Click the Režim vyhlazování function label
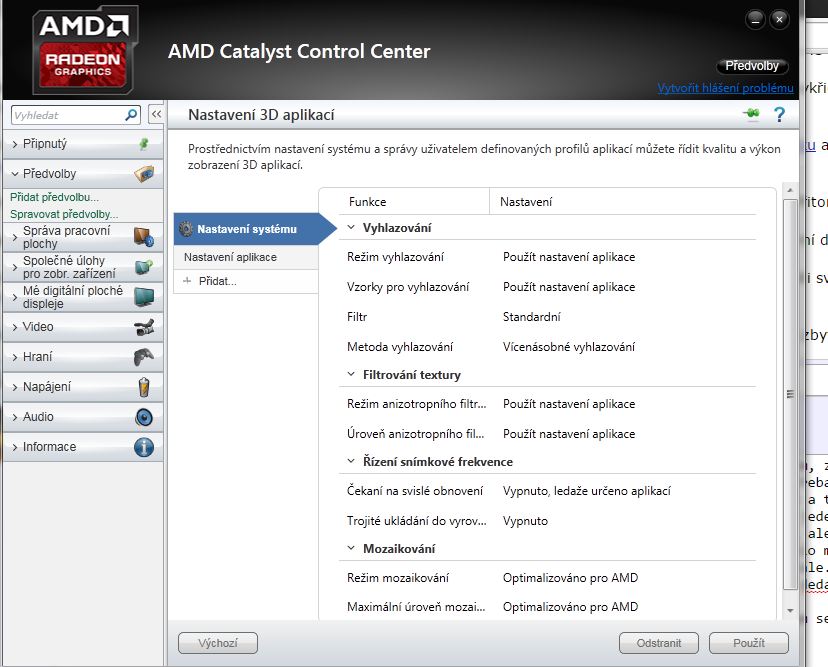The height and width of the screenshot is (667, 828). tap(395, 257)
